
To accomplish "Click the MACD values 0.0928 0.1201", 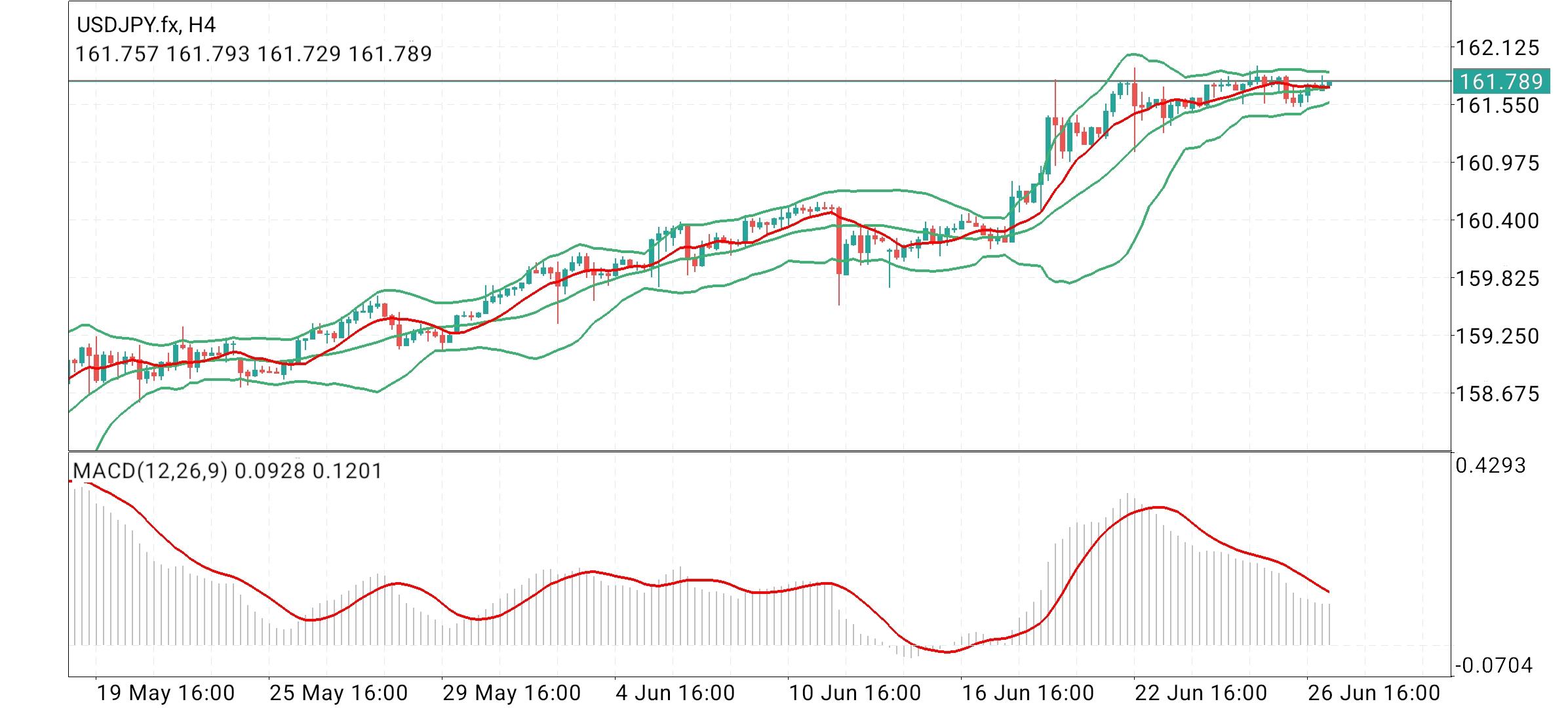I will click(308, 471).
